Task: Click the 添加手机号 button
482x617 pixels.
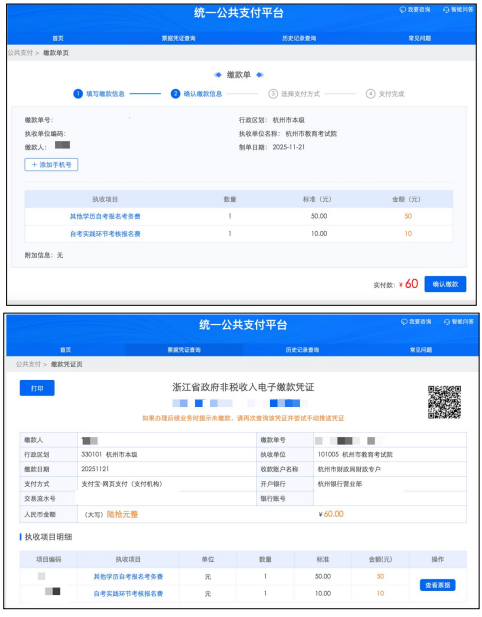Action: click(x=51, y=165)
